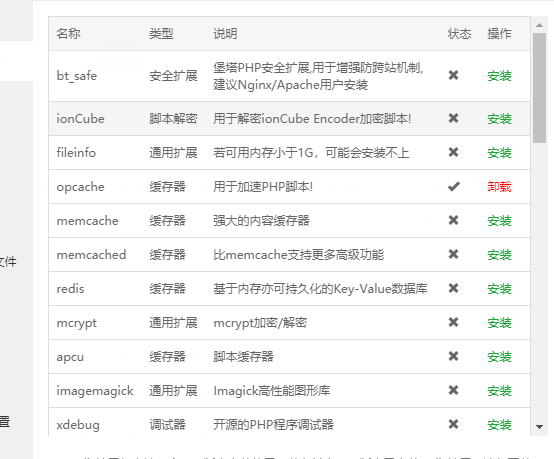Click description 用于加速PHP脚本!
554x459 pixels.
263,187
